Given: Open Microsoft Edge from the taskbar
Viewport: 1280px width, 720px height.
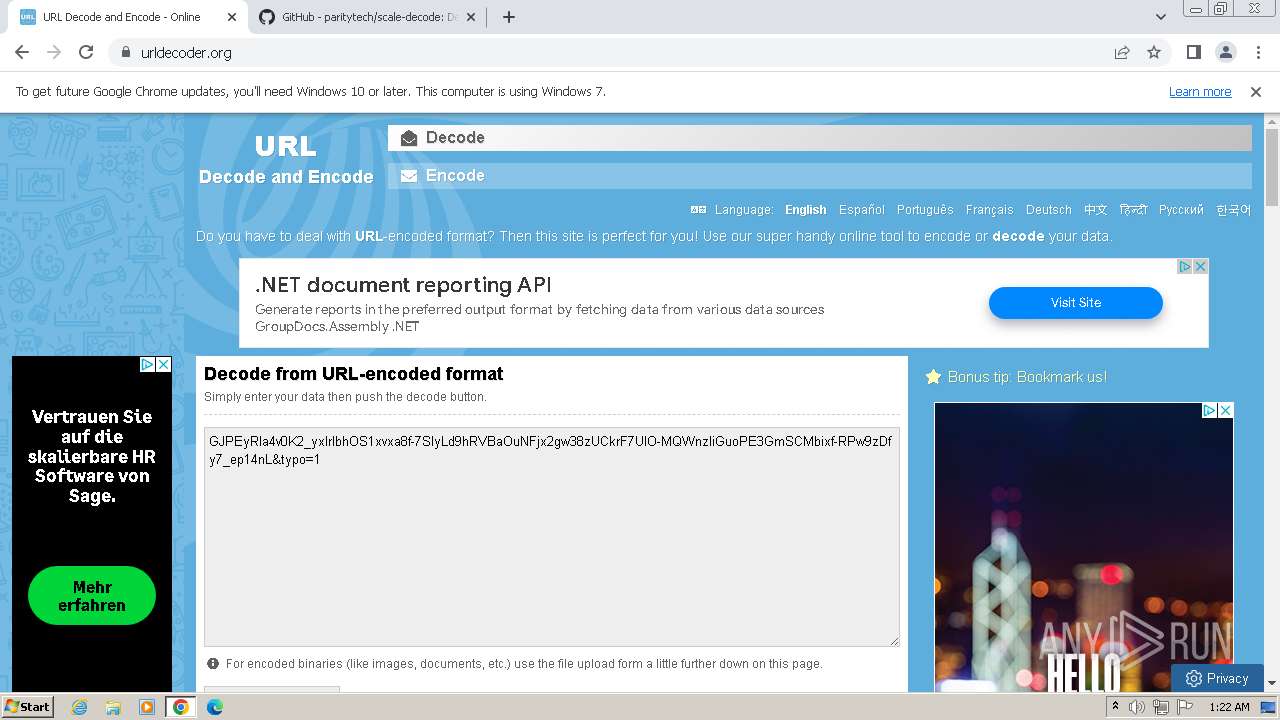Looking at the screenshot, I should (x=215, y=707).
